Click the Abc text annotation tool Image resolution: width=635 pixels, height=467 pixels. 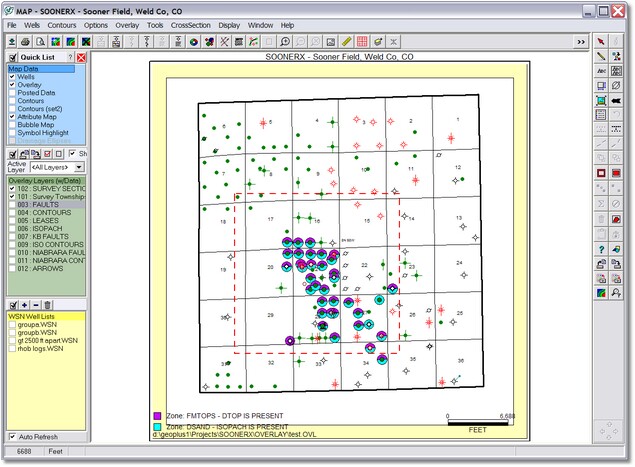click(x=601, y=71)
